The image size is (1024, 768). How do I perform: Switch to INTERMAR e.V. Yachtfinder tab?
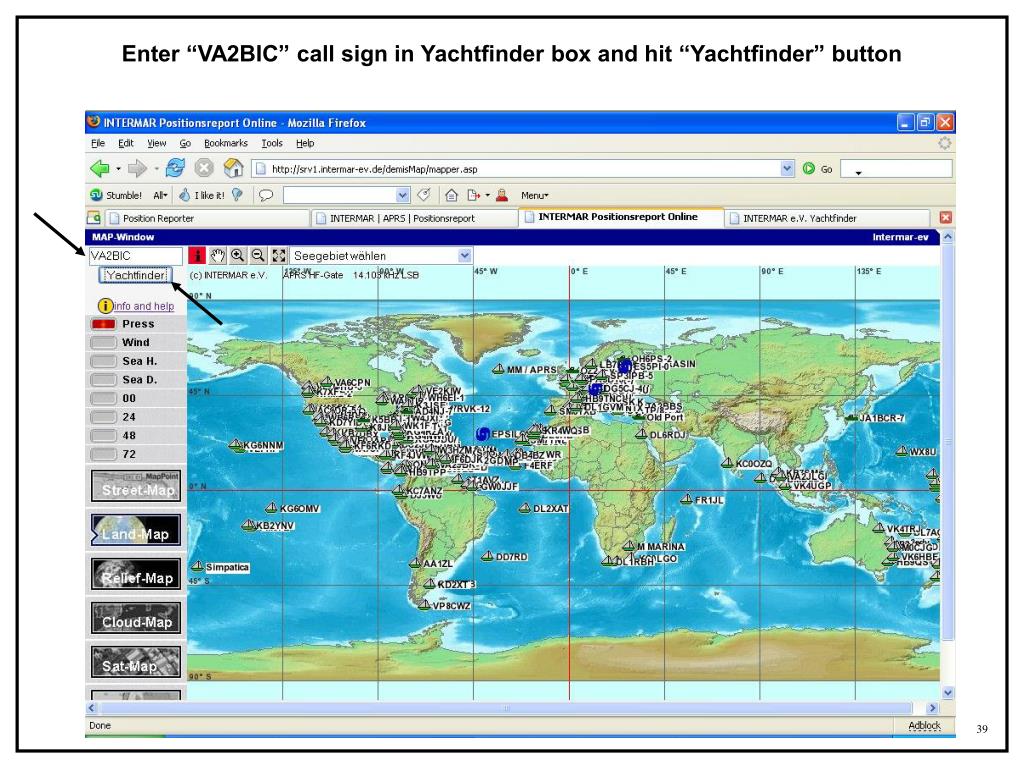click(x=800, y=217)
